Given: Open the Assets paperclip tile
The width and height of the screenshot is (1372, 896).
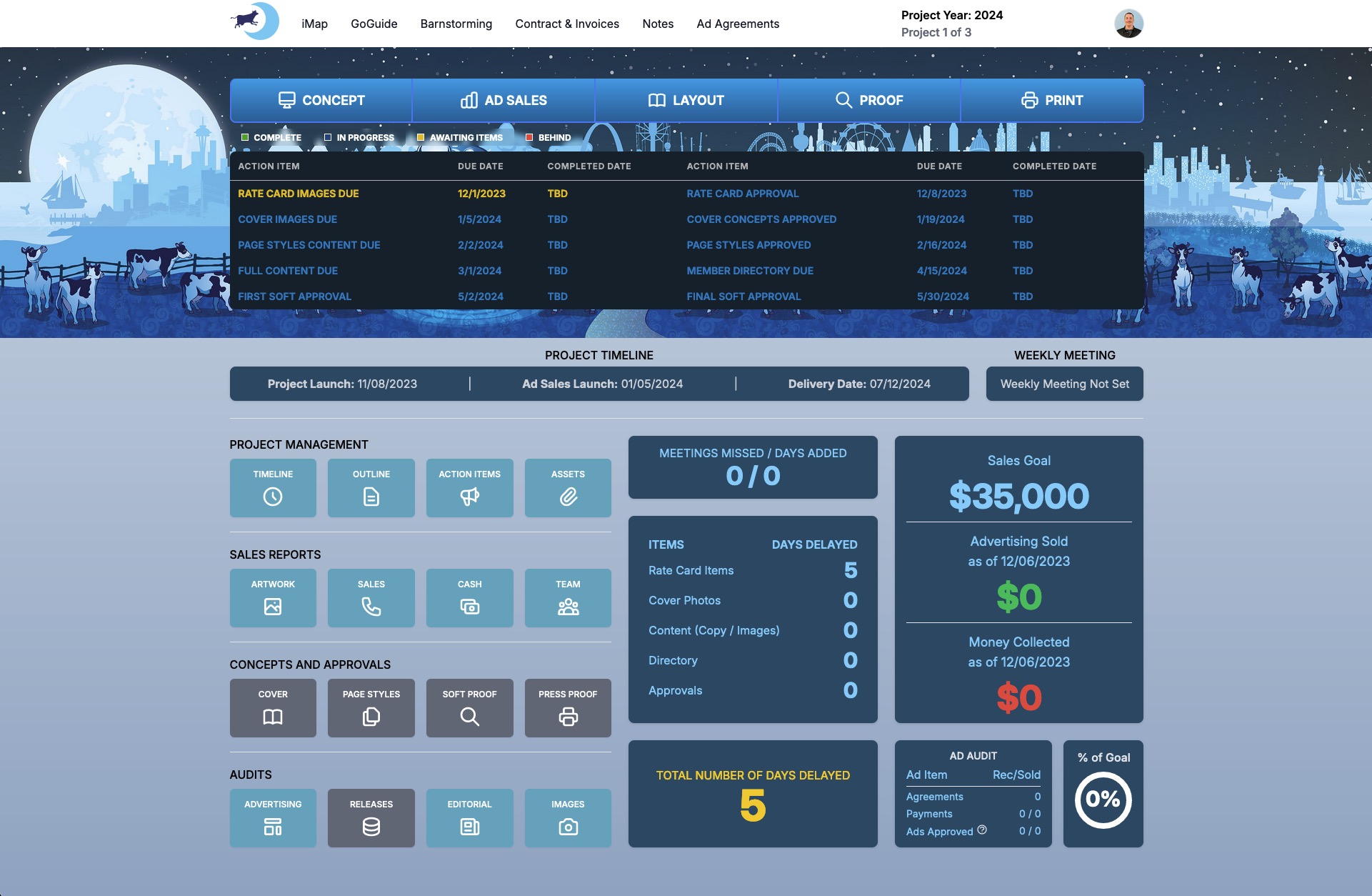Looking at the screenshot, I should (x=568, y=488).
